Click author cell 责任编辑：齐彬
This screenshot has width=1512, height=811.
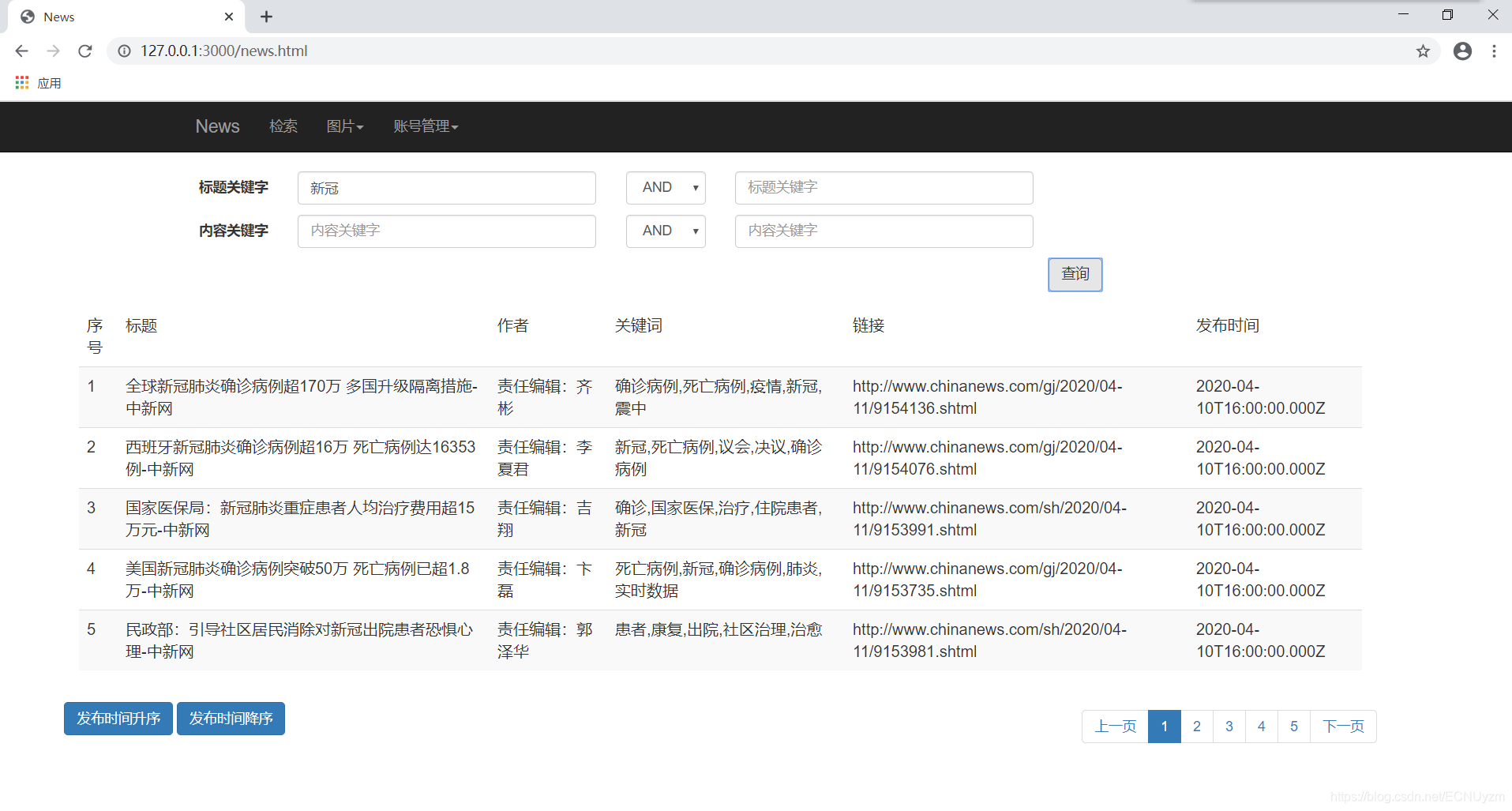coord(545,397)
